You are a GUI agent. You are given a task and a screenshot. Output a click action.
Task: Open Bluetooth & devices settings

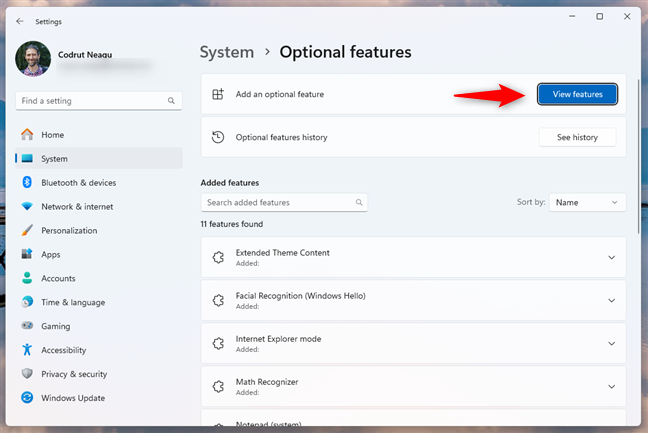[79, 183]
